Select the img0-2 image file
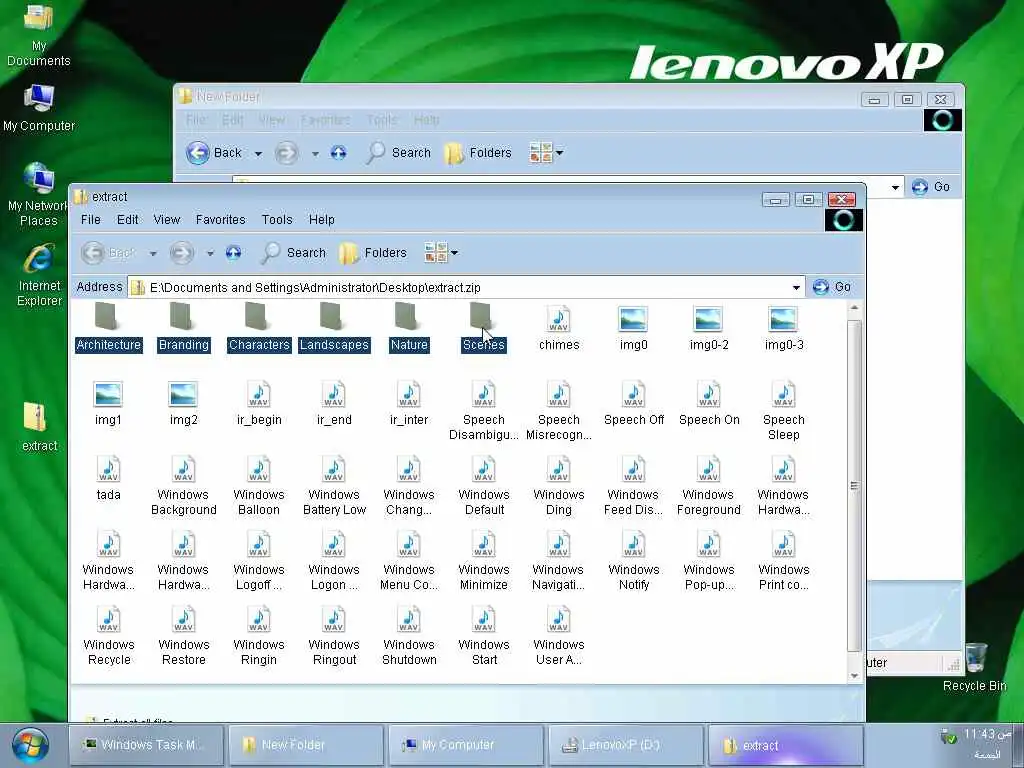 [x=709, y=328]
